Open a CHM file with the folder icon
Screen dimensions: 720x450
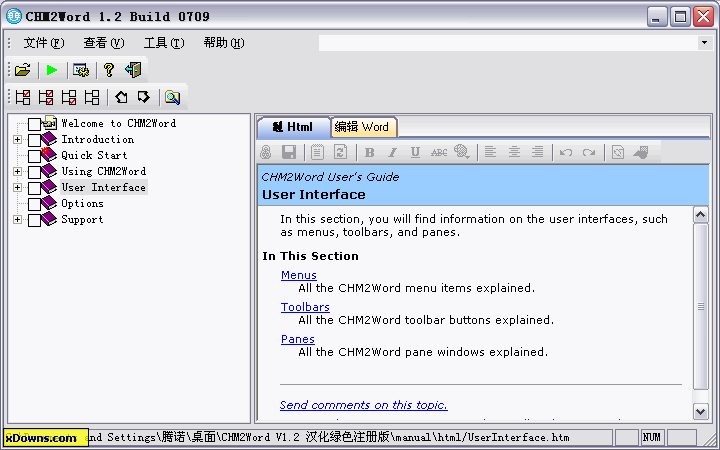pos(22,70)
